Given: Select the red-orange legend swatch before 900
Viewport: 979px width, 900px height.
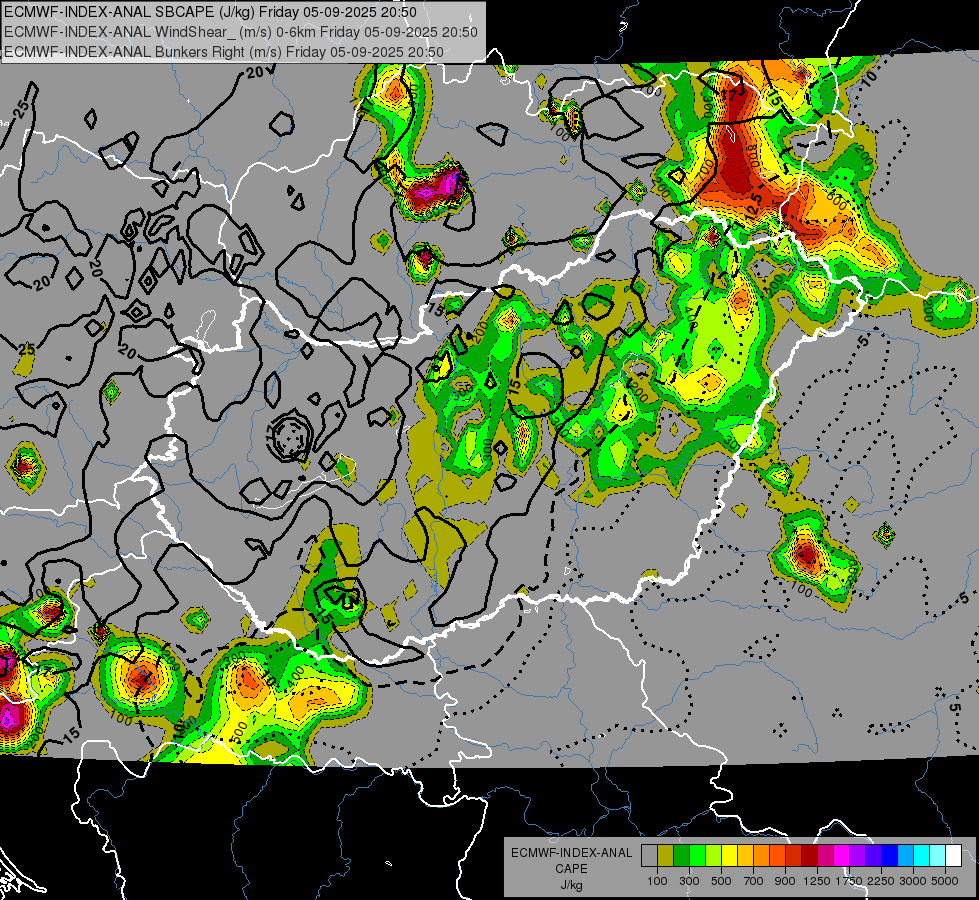Looking at the screenshot, I should pos(777,856).
